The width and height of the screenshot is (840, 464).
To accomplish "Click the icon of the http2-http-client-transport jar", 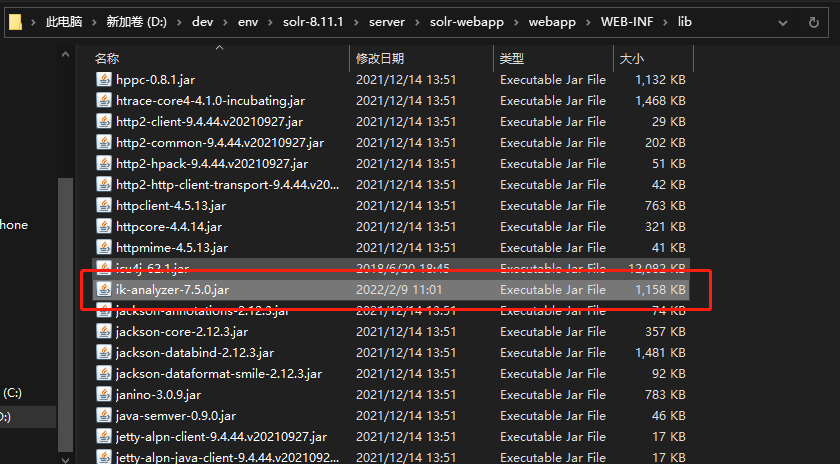I will [x=103, y=184].
